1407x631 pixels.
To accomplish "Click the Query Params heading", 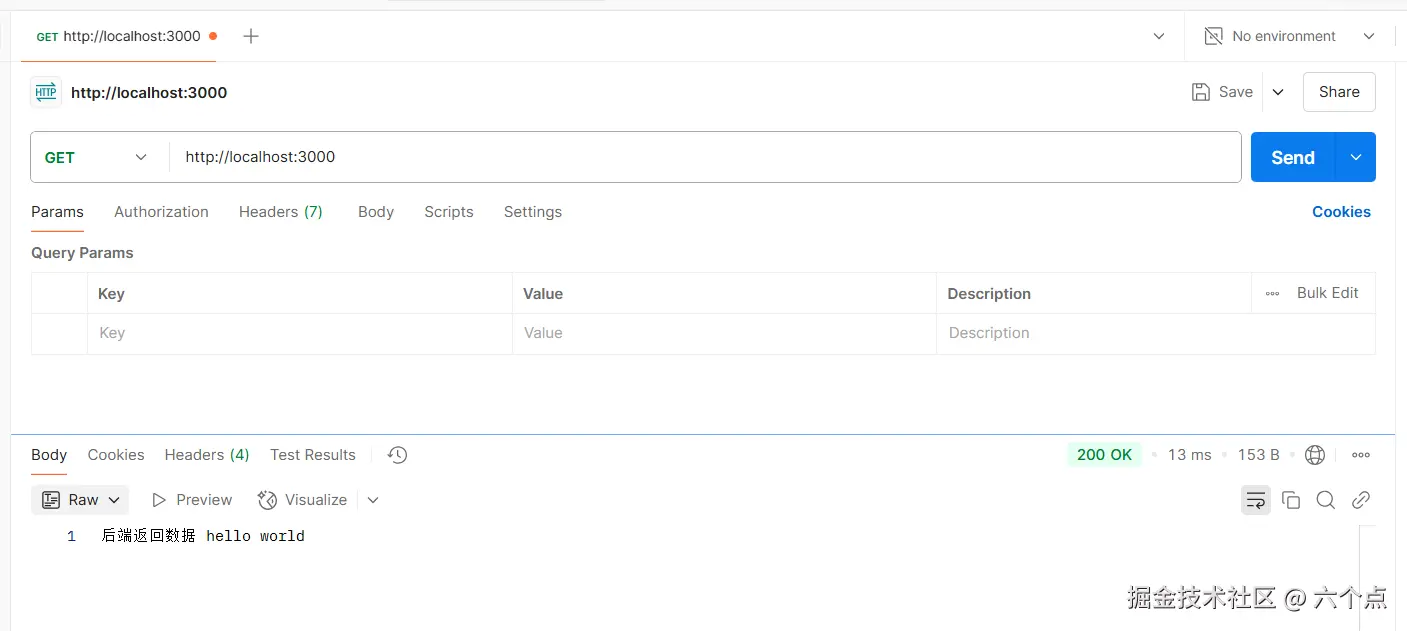I will [82, 253].
